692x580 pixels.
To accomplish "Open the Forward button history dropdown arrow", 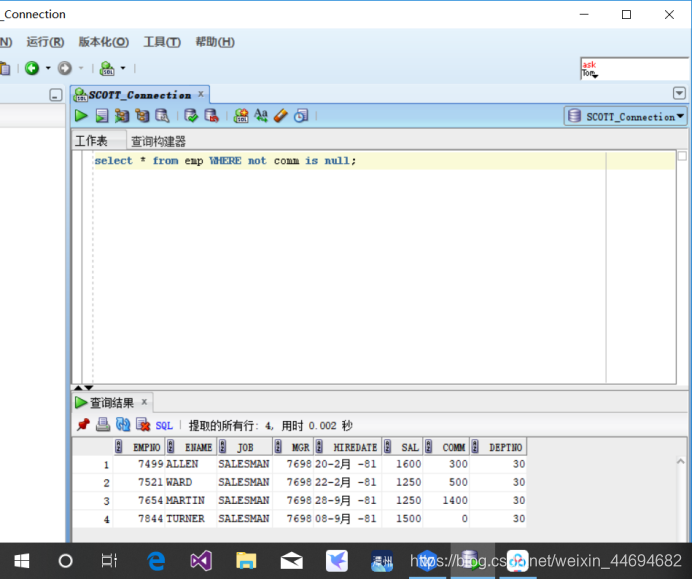I will [x=81, y=68].
